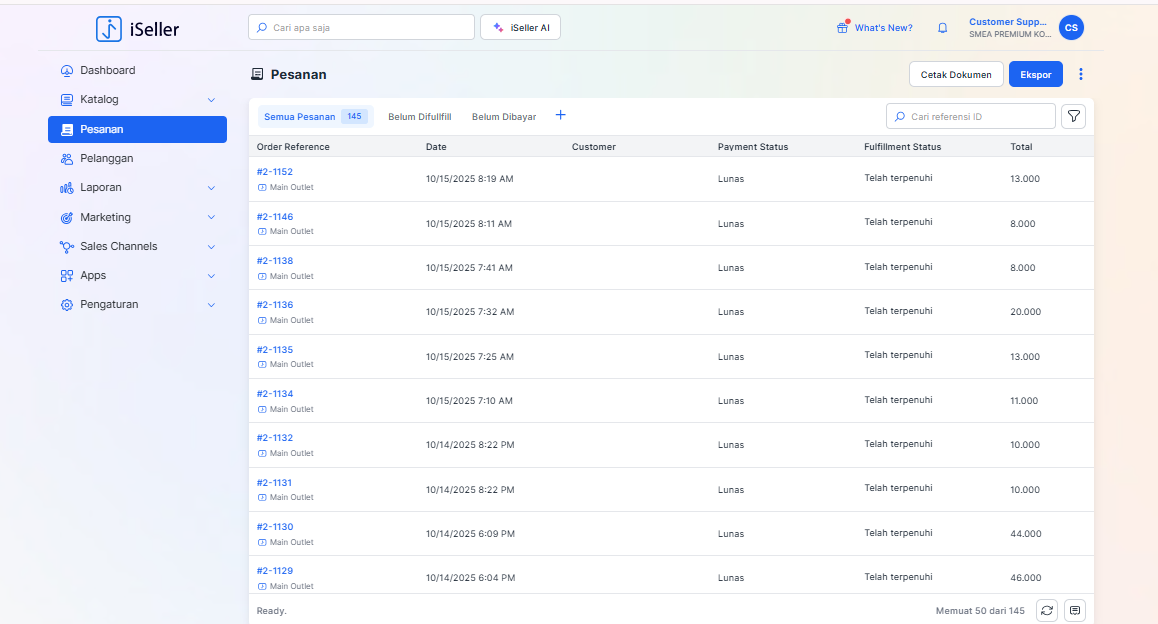Switch to Belum Difulfill tab
The height and width of the screenshot is (624, 1158).
coord(419,117)
